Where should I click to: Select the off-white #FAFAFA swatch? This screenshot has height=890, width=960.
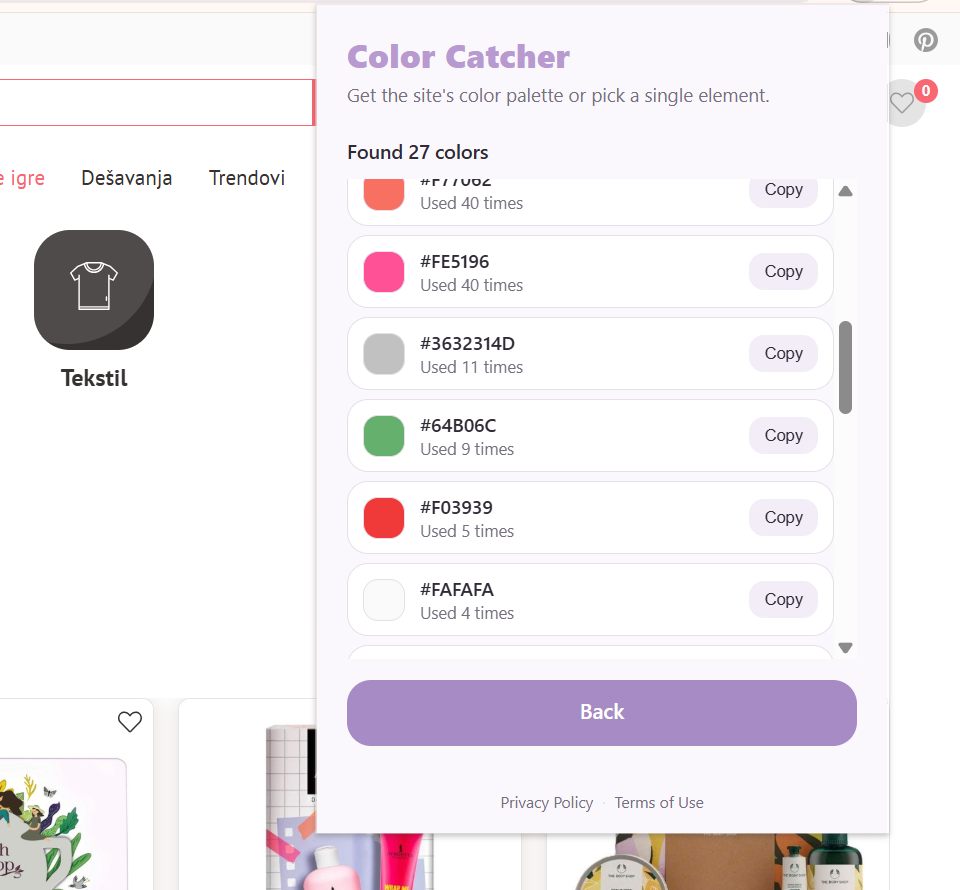(384, 600)
